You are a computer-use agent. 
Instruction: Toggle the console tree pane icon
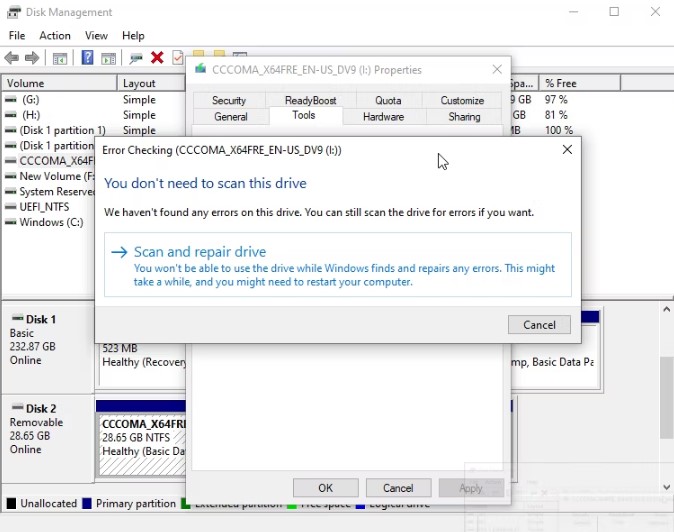(x=60, y=58)
